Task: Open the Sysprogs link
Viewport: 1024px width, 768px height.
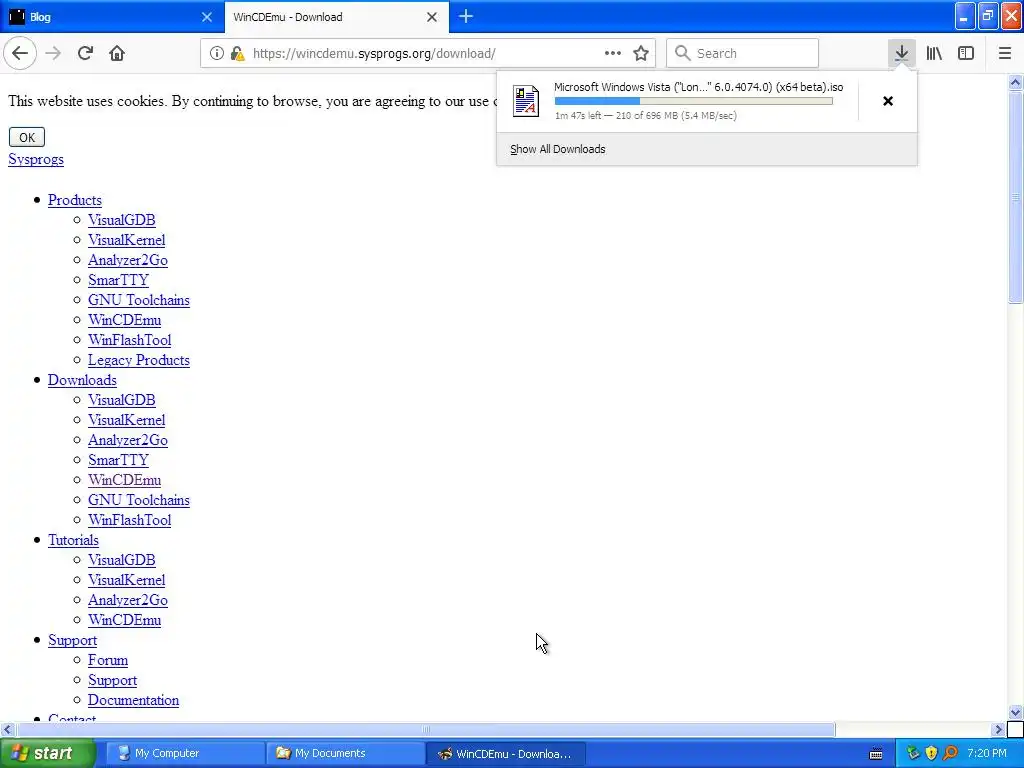Action: point(36,159)
